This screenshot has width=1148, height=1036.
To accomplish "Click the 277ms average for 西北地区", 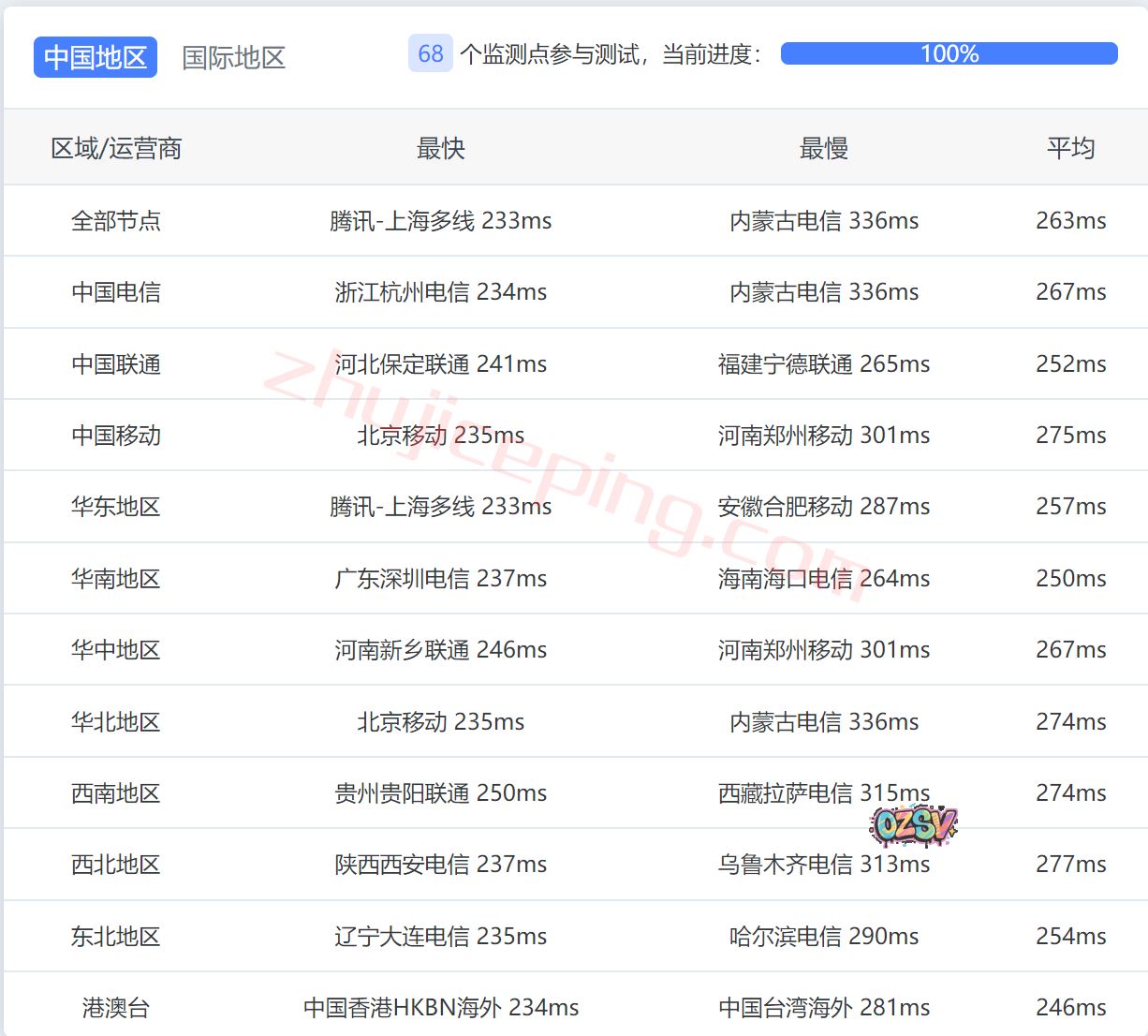I will (x=1070, y=865).
